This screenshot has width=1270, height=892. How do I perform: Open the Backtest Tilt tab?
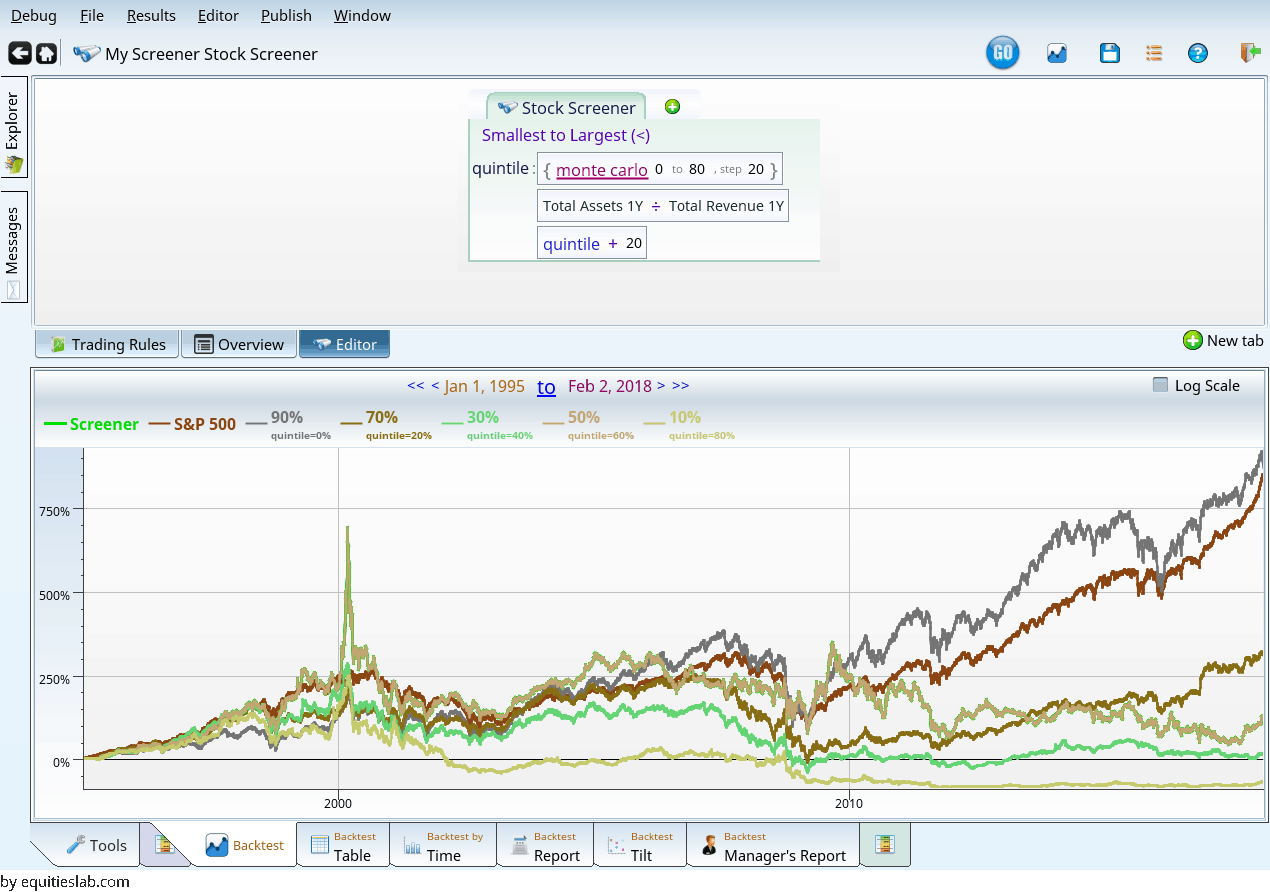(640, 846)
